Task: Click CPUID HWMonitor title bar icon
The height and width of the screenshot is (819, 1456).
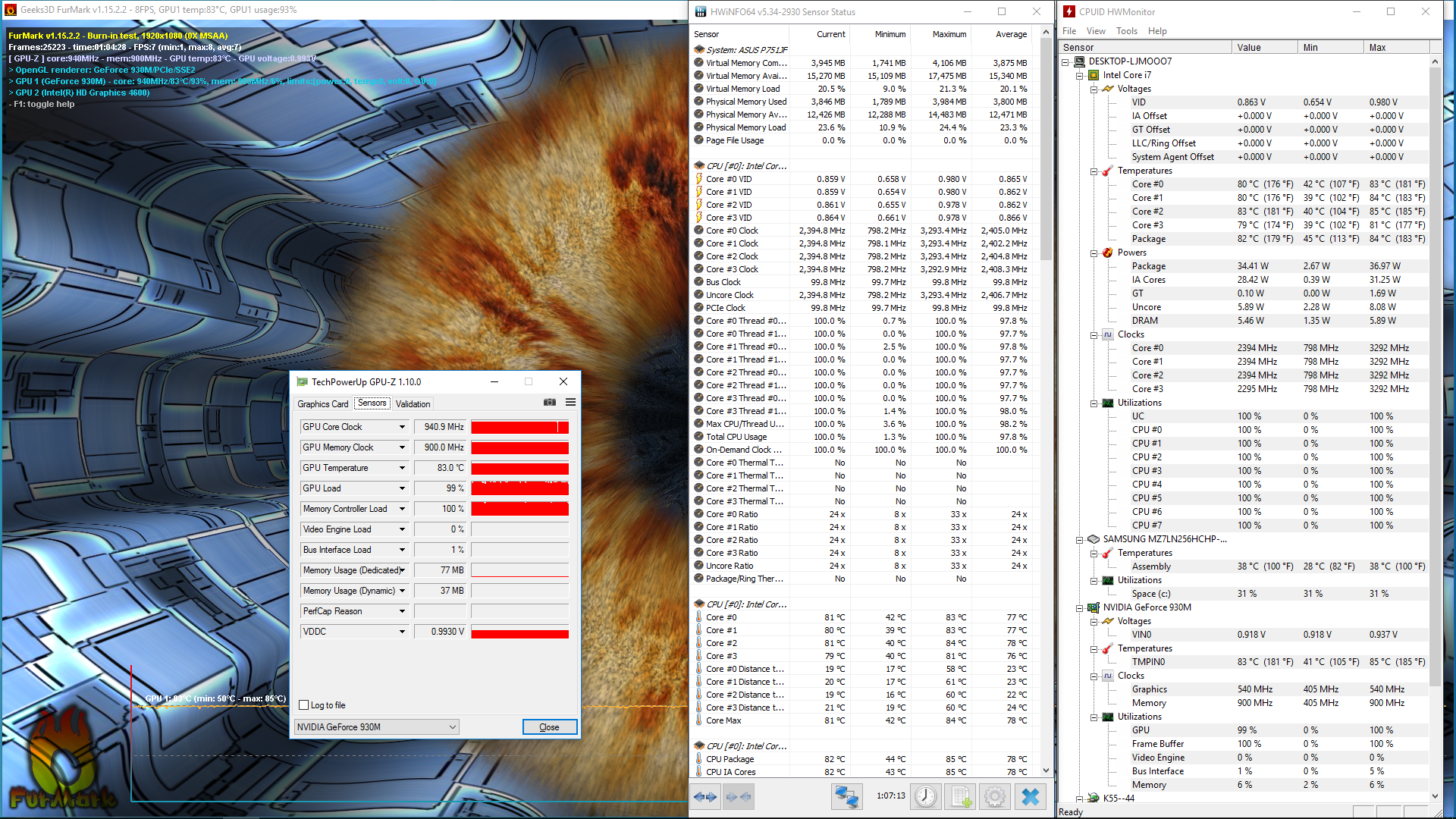Action: coord(1069,11)
